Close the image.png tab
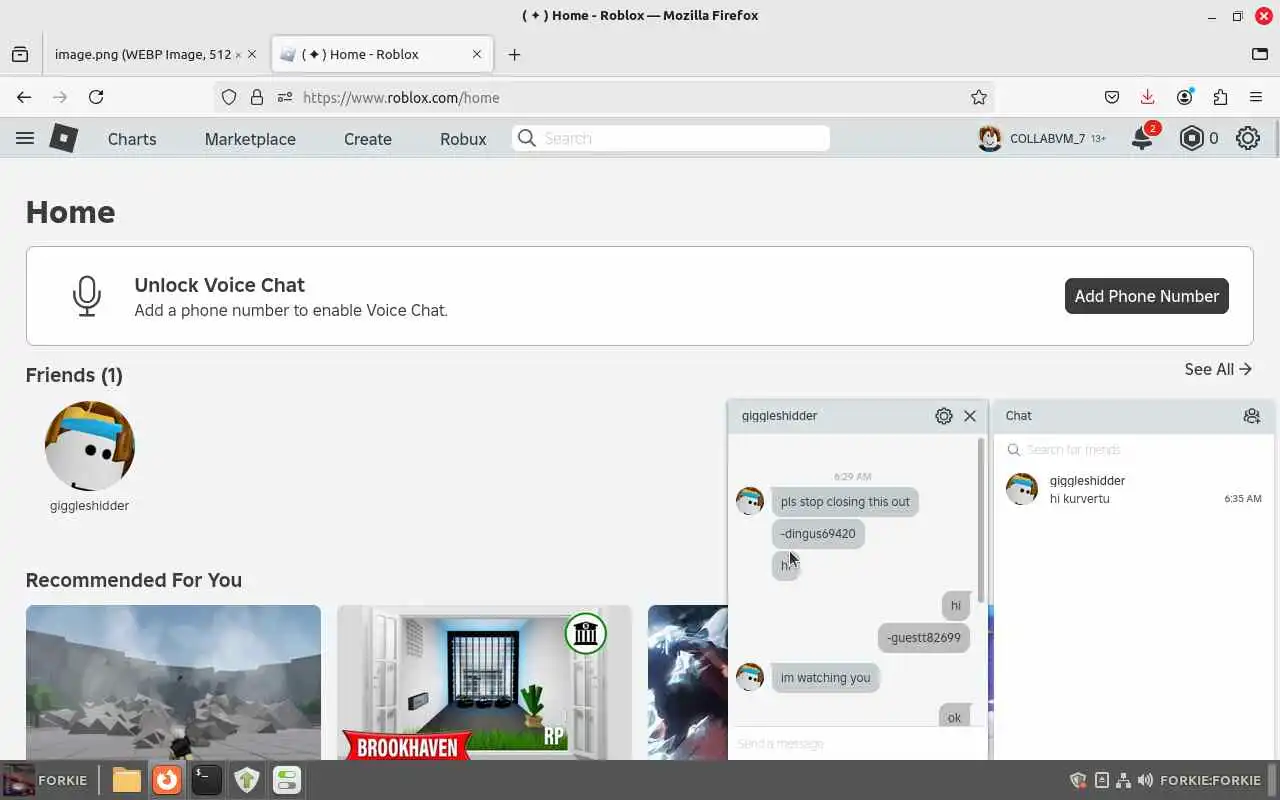This screenshot has height=800, width=1280. click(x=252, y=54)
